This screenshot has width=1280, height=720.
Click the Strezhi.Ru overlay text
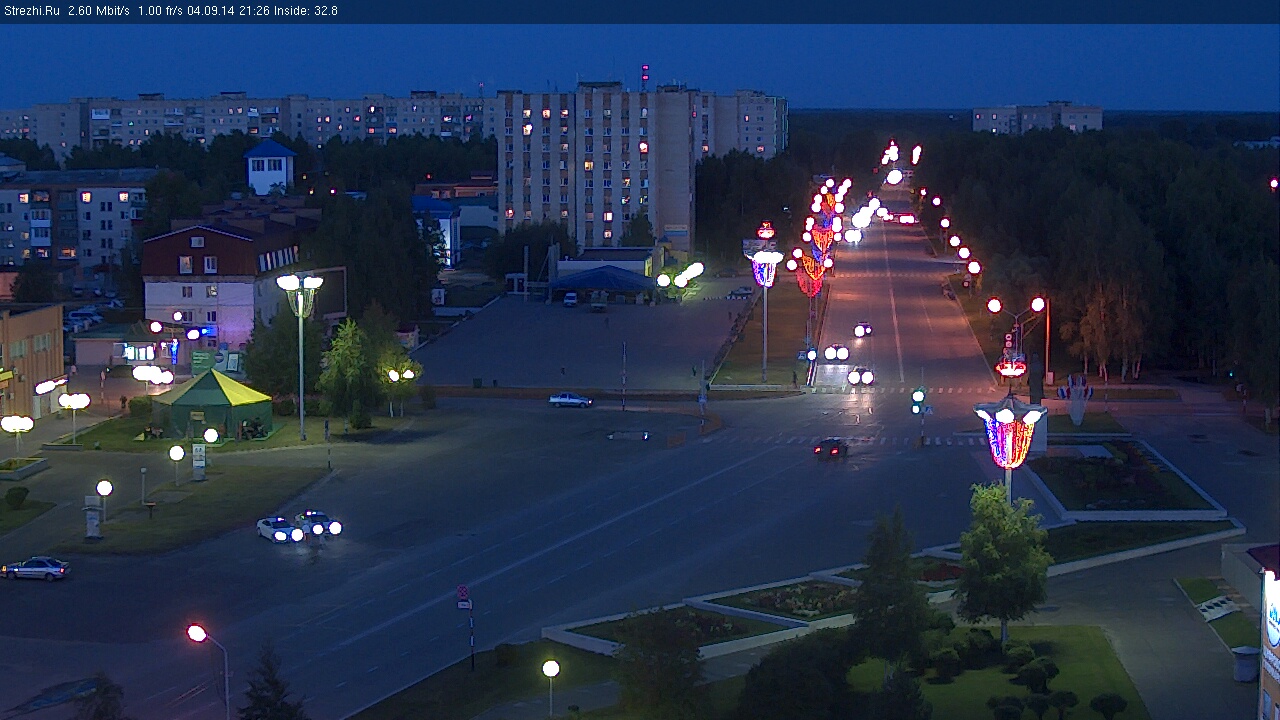click(31, 11)
